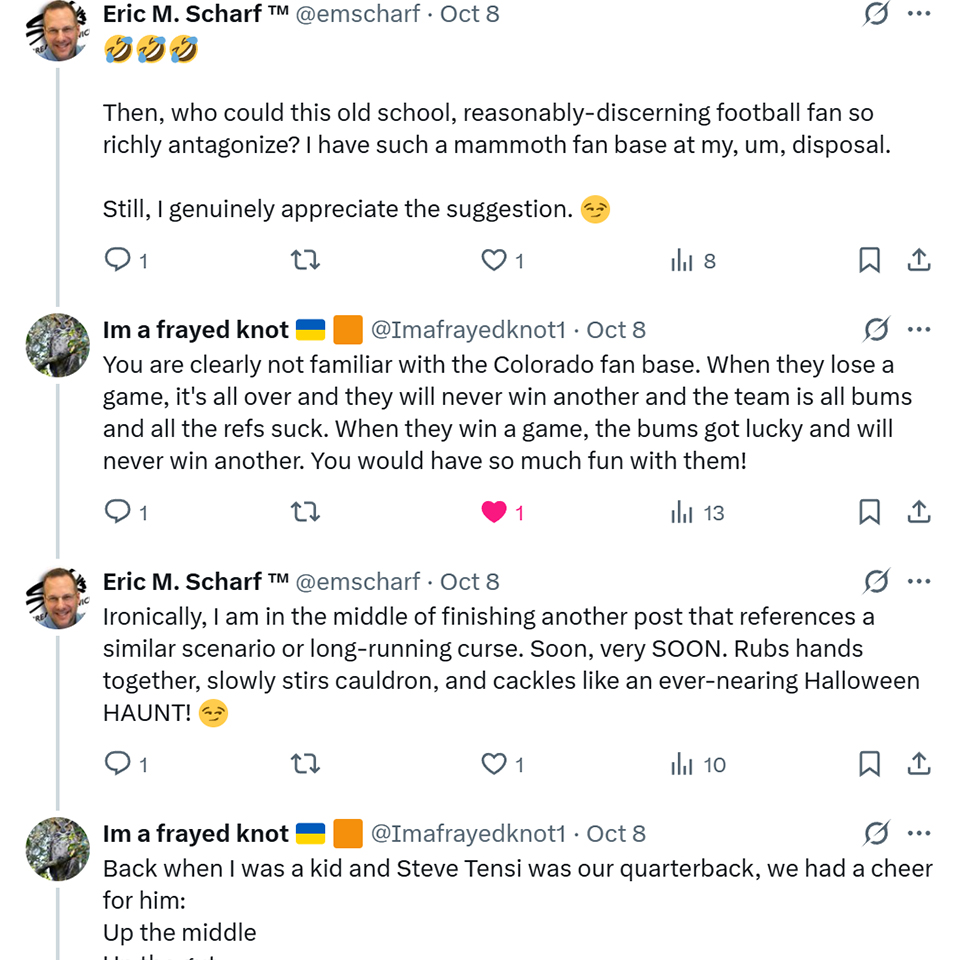960x960 pixels.
Task: Bookmark the tweet with 8 views
Action: click(x=869, y=260)
